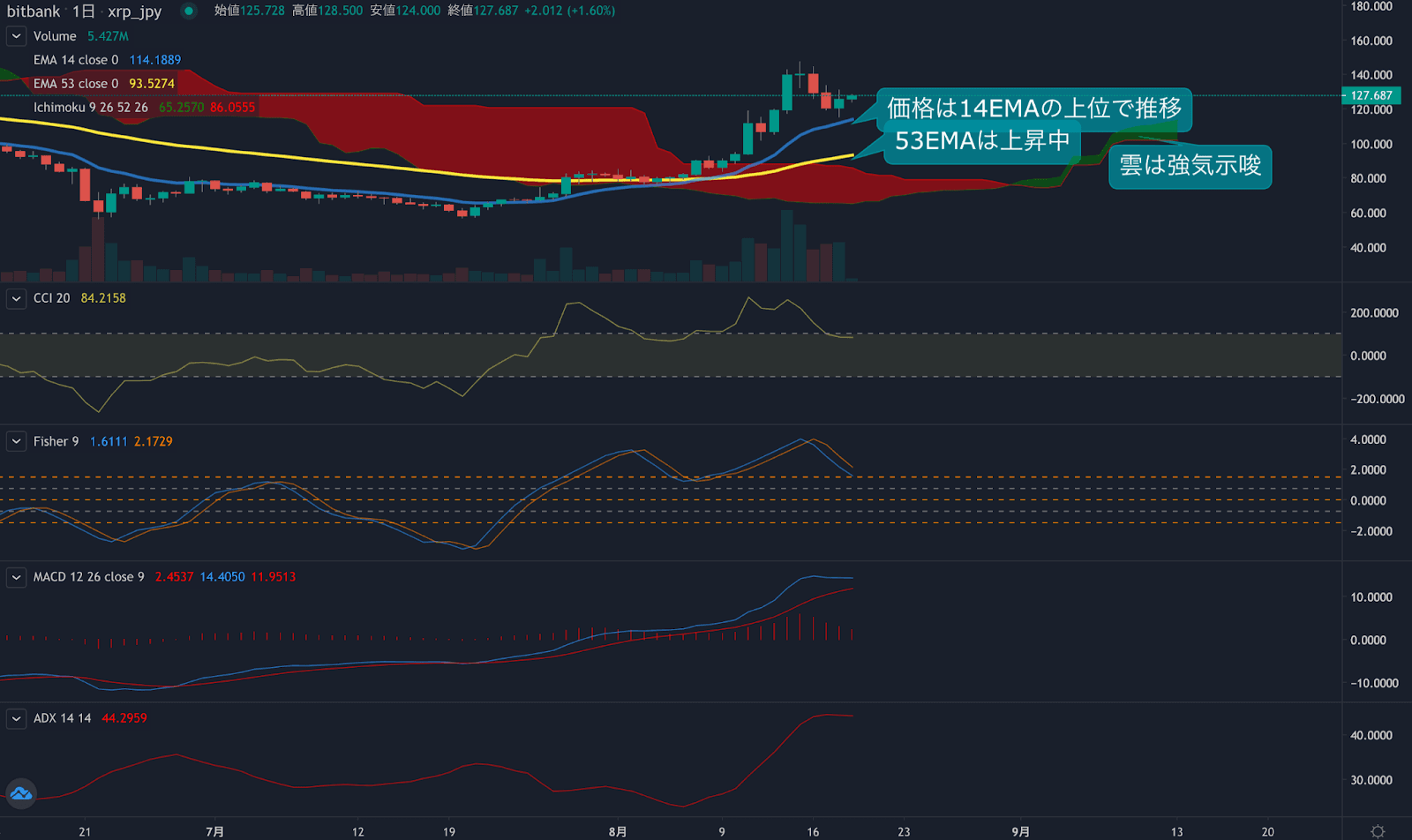Toggle the ADX 14 14 legend chevron
The image size is (1412, 840).
pyautogui.click(x=16, y=718)
